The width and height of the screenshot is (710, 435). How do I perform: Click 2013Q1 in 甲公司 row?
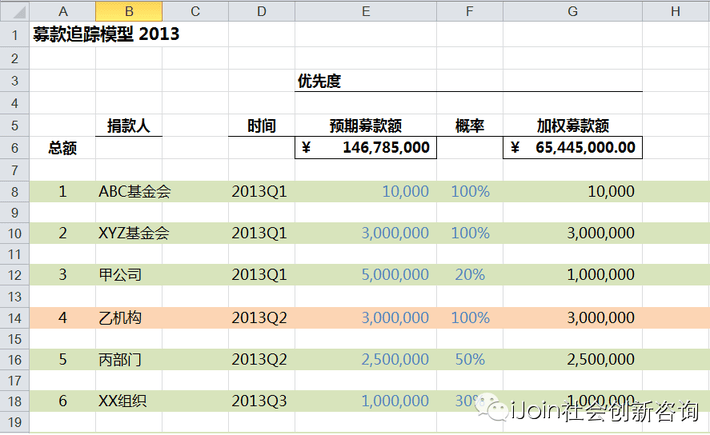pos(259,275)
